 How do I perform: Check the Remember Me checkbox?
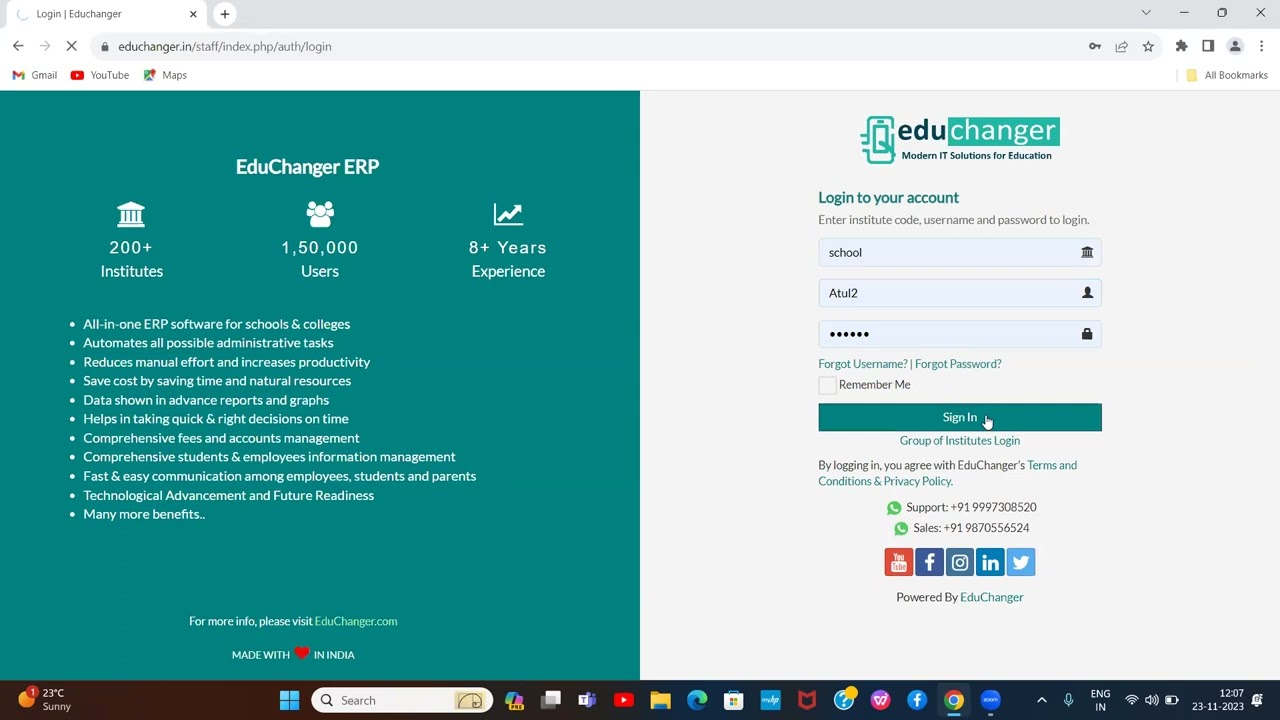click(827, 385)
